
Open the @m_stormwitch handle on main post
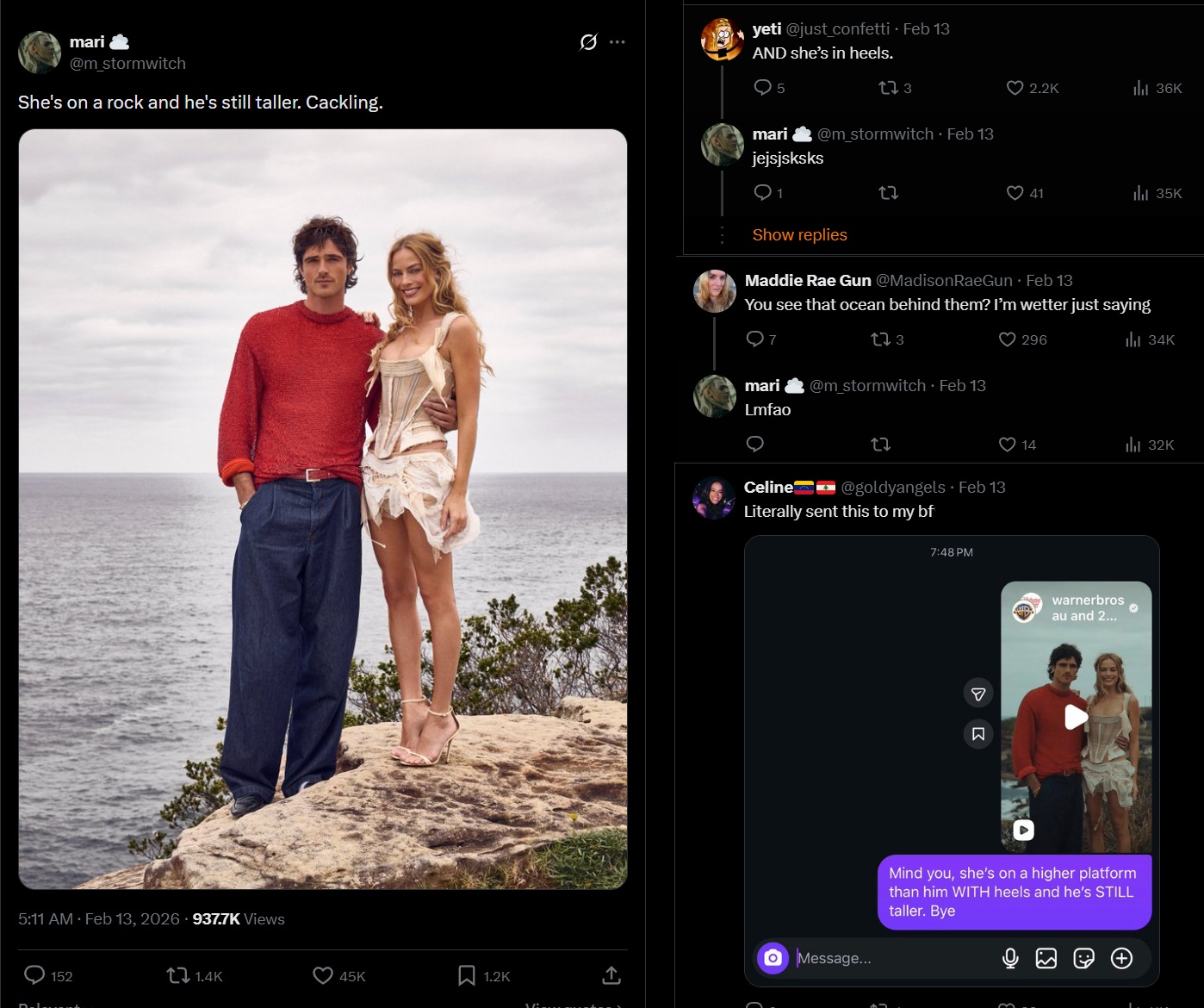[x=127, y=64]
